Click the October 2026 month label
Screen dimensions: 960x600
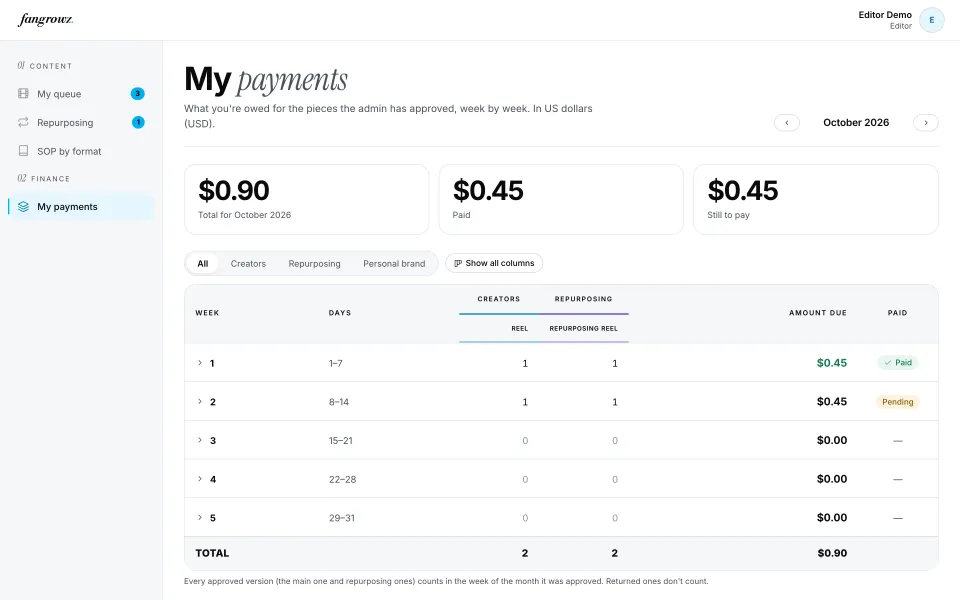click(856, 122)
